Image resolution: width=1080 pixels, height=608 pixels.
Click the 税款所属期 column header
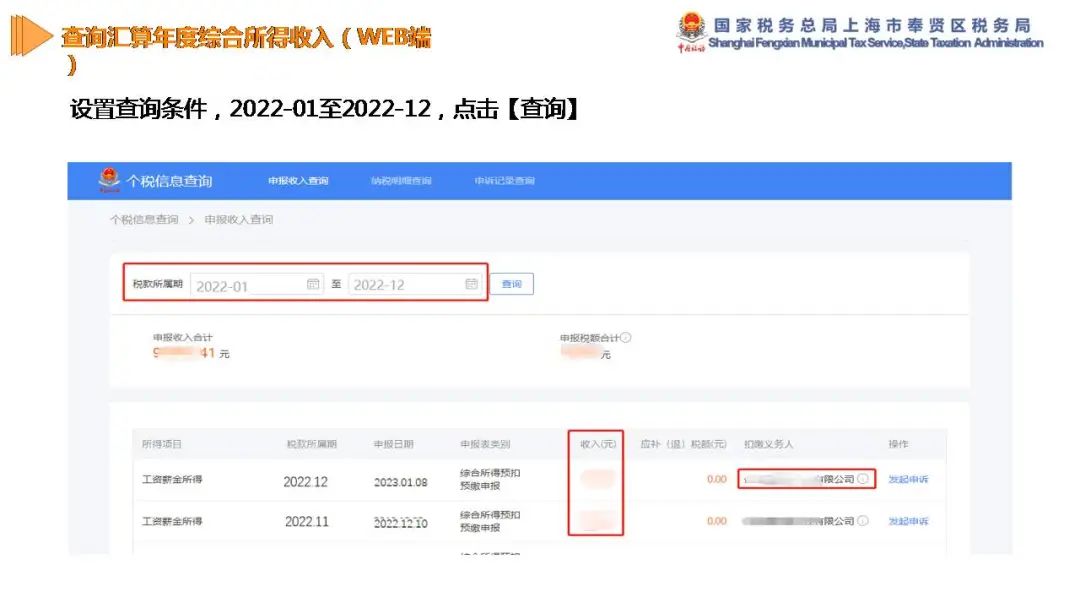[312, 444]
